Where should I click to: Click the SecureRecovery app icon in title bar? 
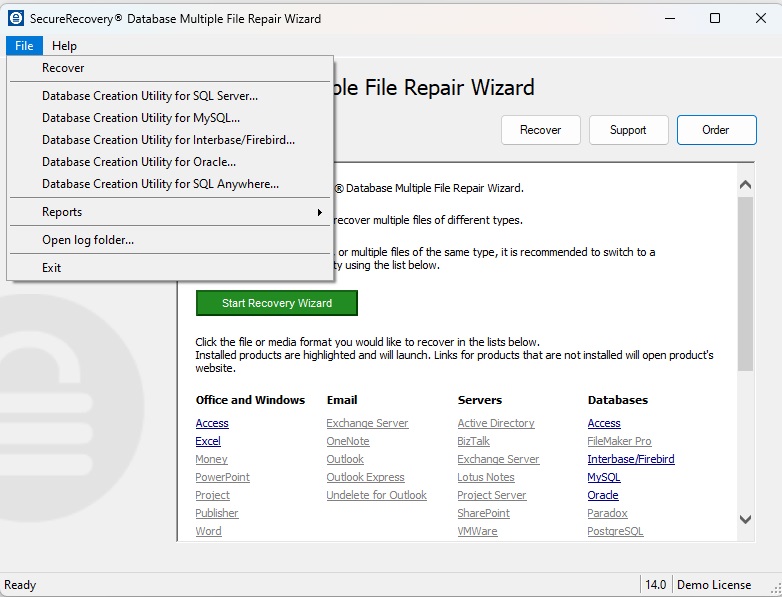coord(16,18)
